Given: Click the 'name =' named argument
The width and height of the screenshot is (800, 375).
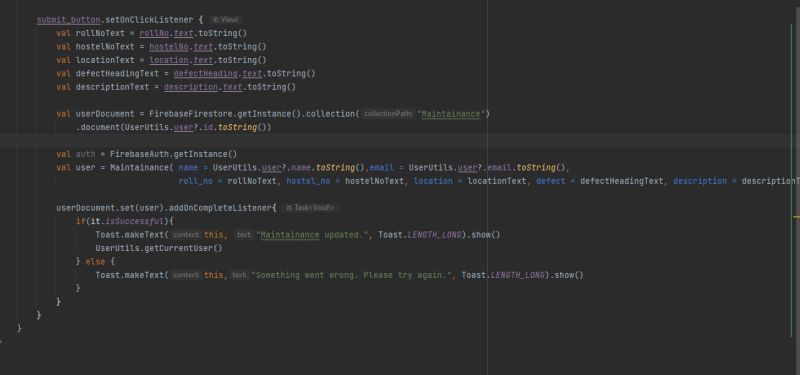Looking at the screenshot, I should [193, 167].
